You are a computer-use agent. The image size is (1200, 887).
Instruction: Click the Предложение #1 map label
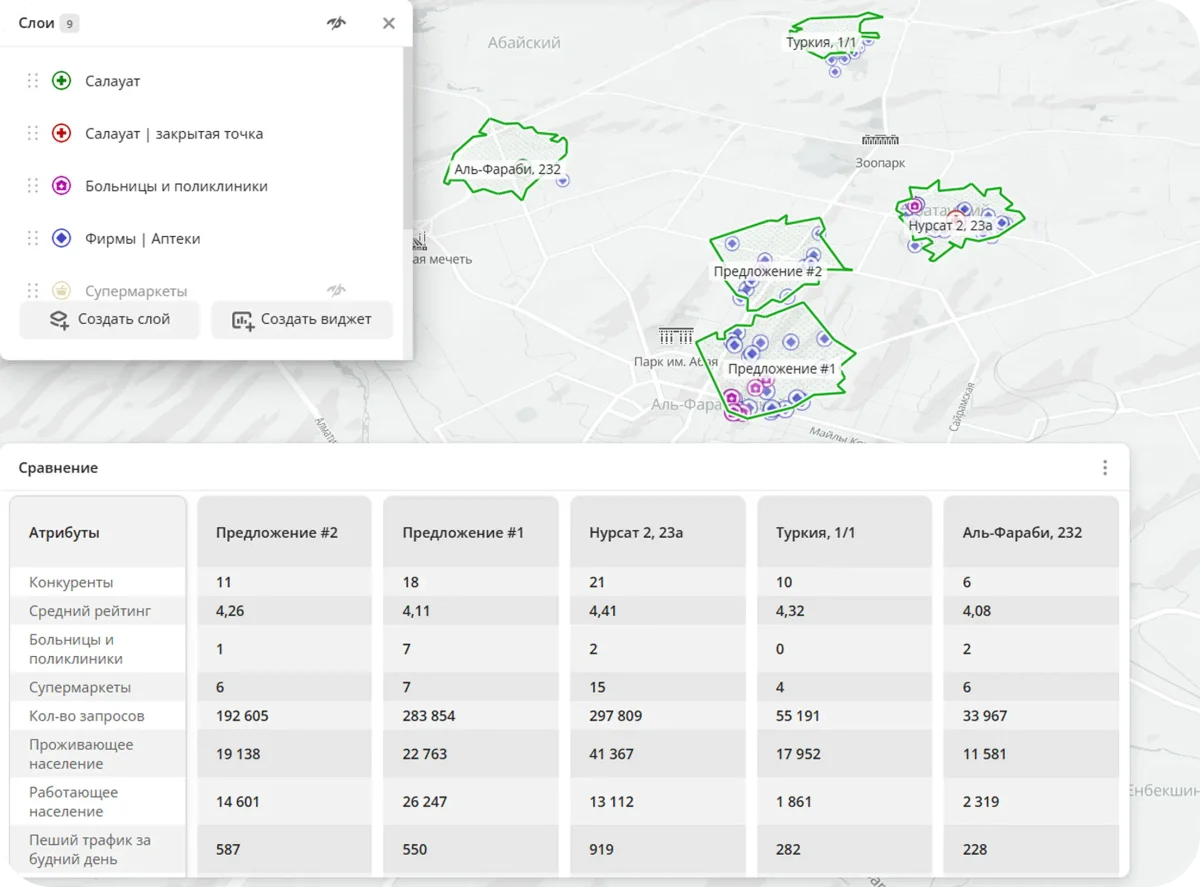coord(781,369)
